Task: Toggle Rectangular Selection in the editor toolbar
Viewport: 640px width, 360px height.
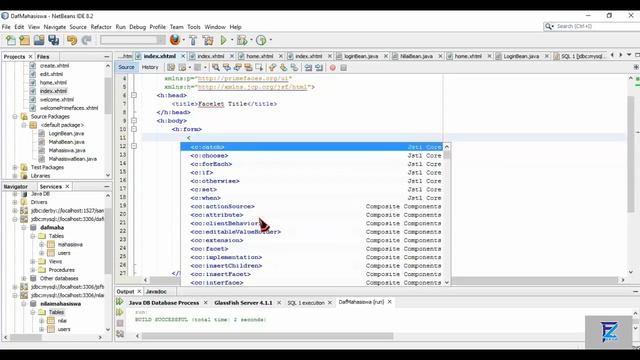Action: click(x=259, y=67)
